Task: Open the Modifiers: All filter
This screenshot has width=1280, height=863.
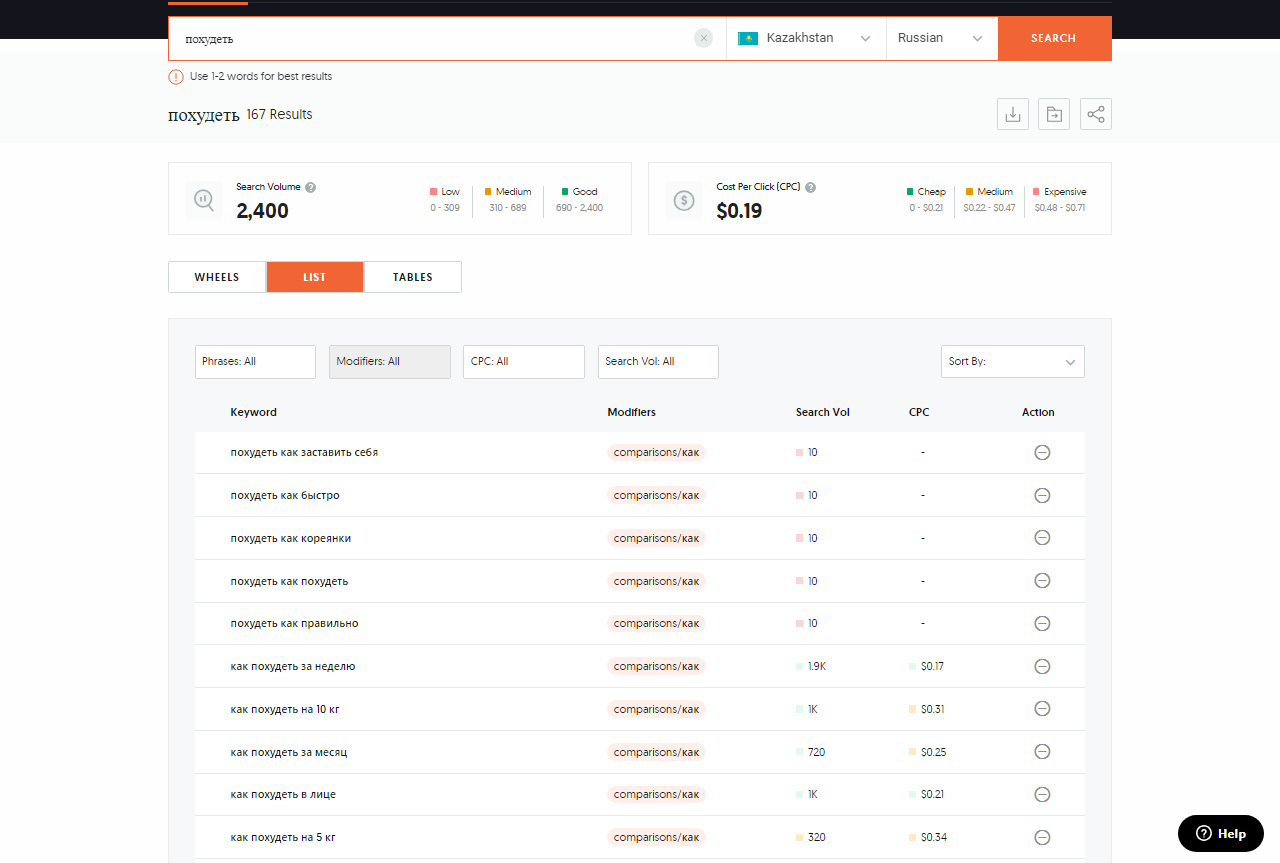Action: point(390,362)
